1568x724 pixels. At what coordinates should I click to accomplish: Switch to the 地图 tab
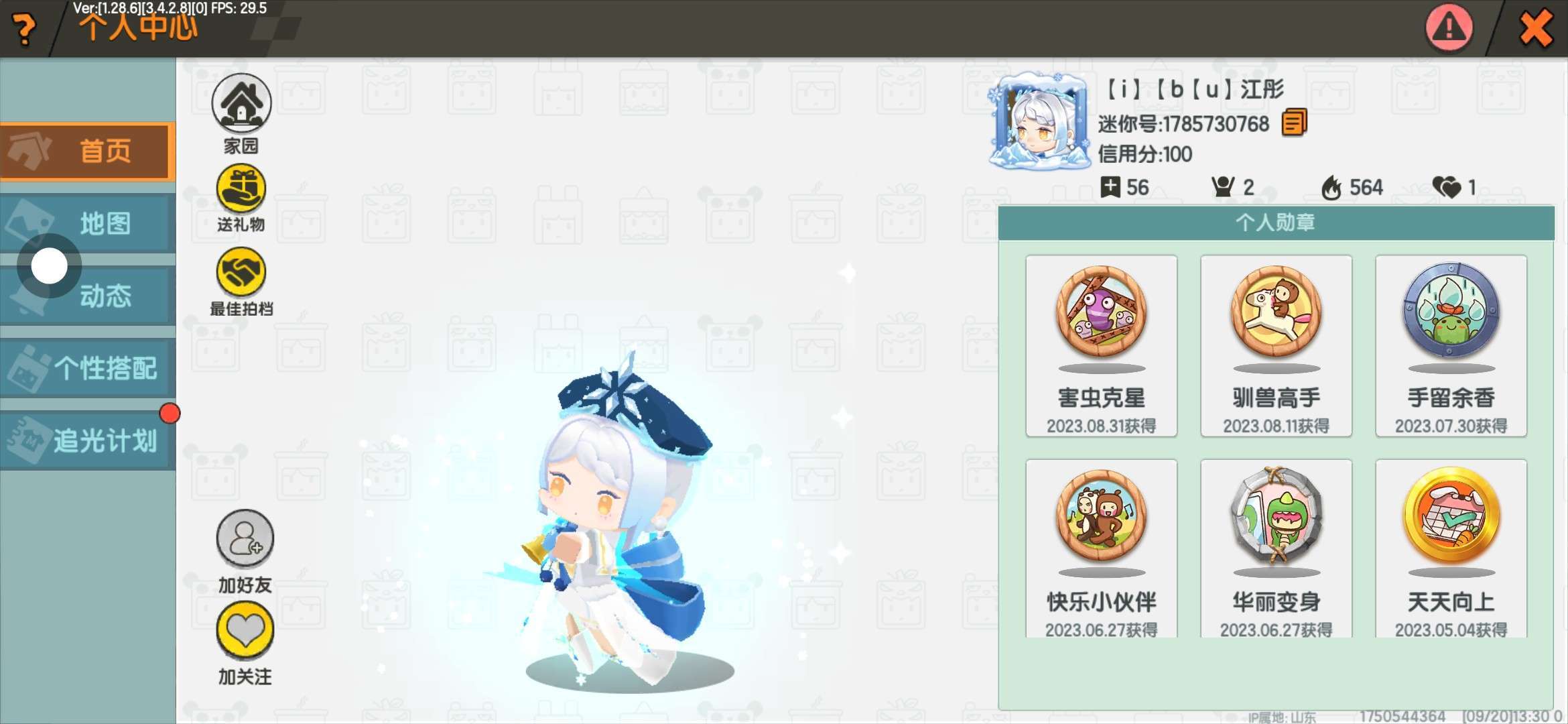(87, 224)
